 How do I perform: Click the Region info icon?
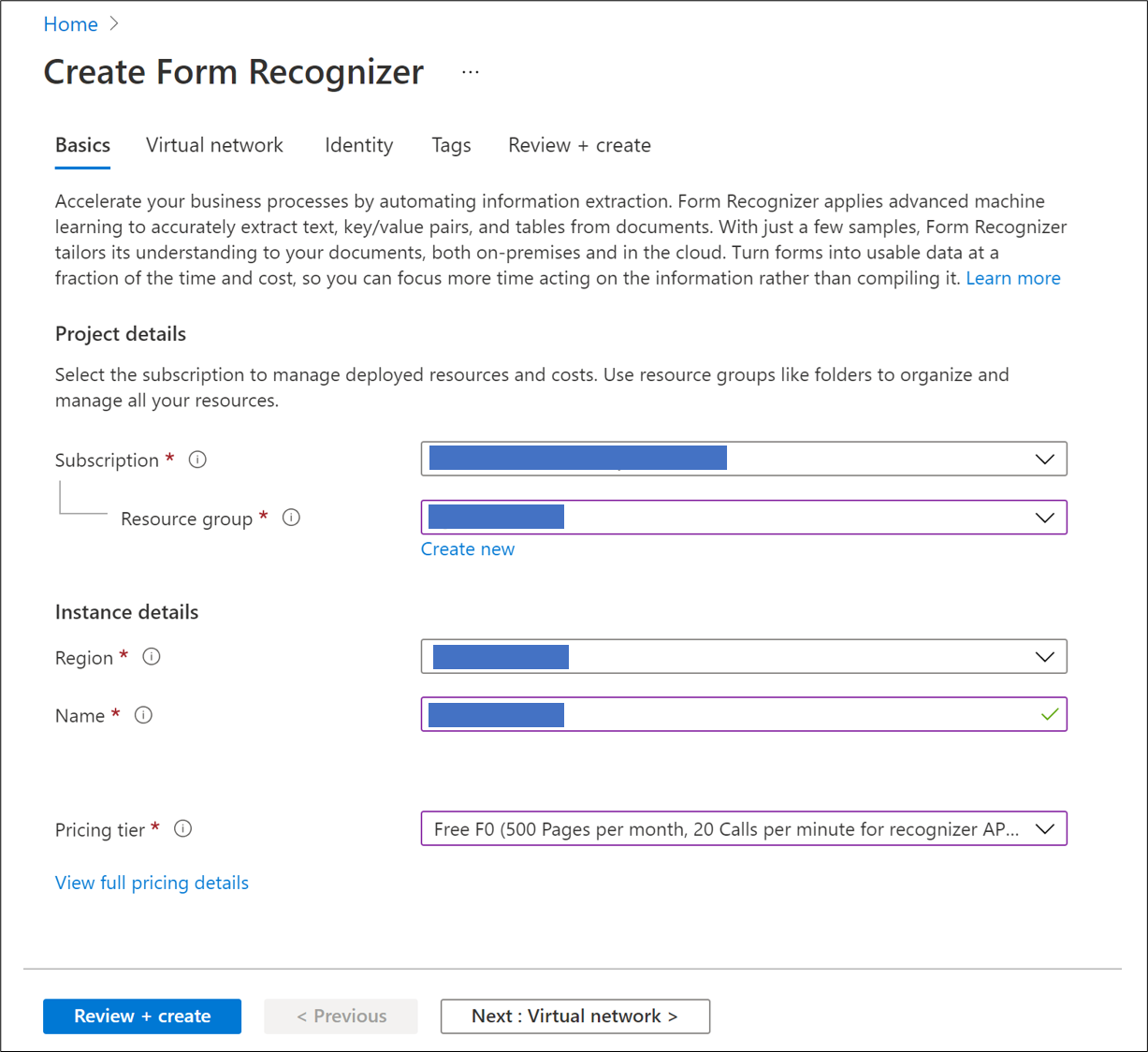[x=152, y=657]
